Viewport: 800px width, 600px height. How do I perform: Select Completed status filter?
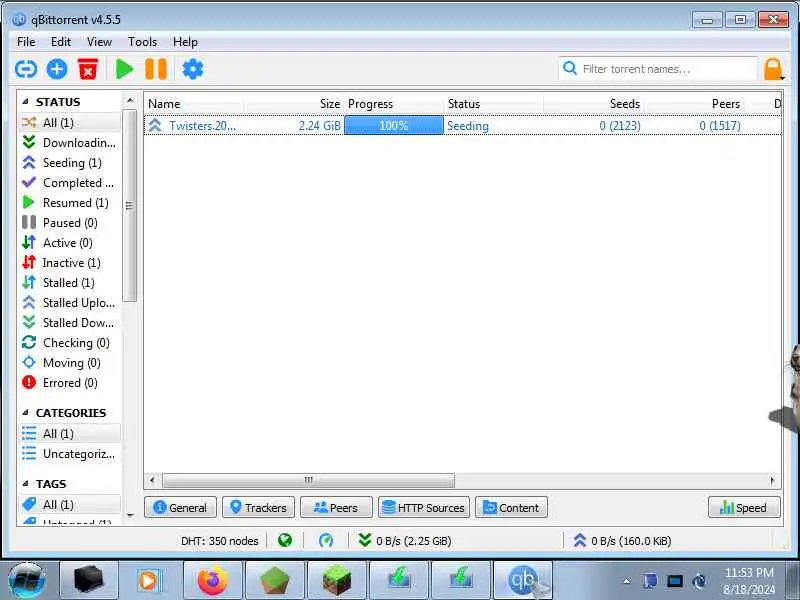click(70, 183)
